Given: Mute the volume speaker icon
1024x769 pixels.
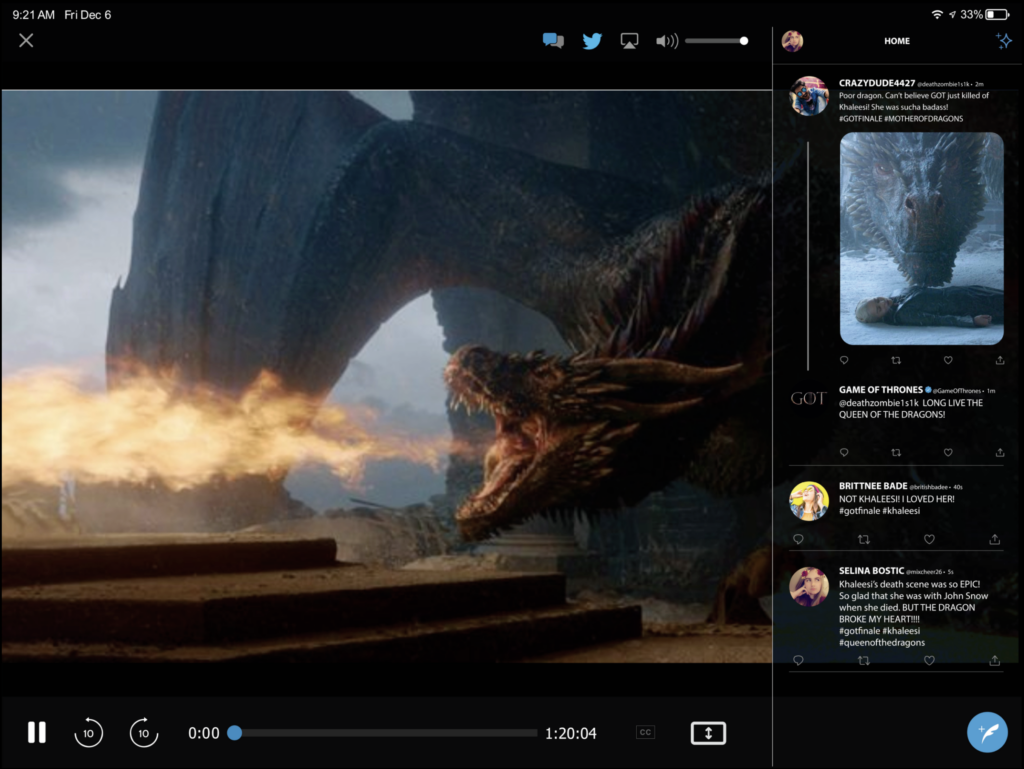Looking at the screenshot, I should pyautogui.click(x=667, y=41).
